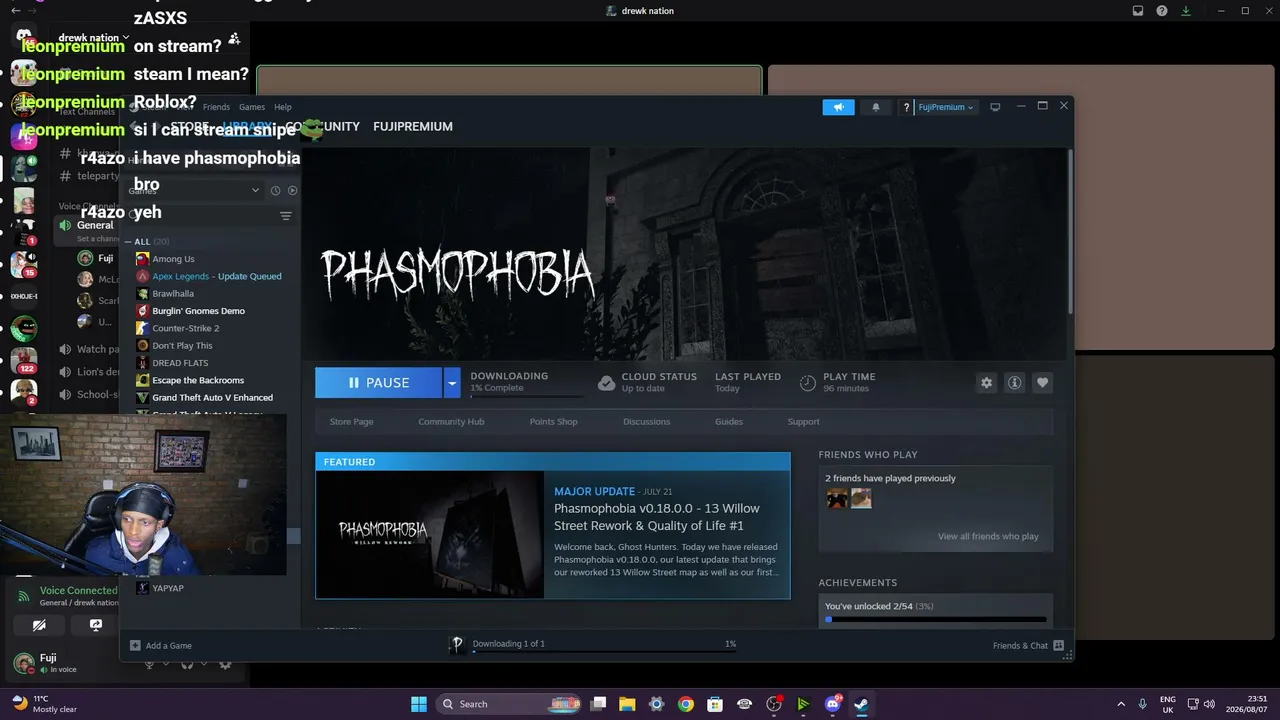Open the featured 13 Willow Street update thumbnail
The image size is (1280, 720).
(x=430, y=535)
